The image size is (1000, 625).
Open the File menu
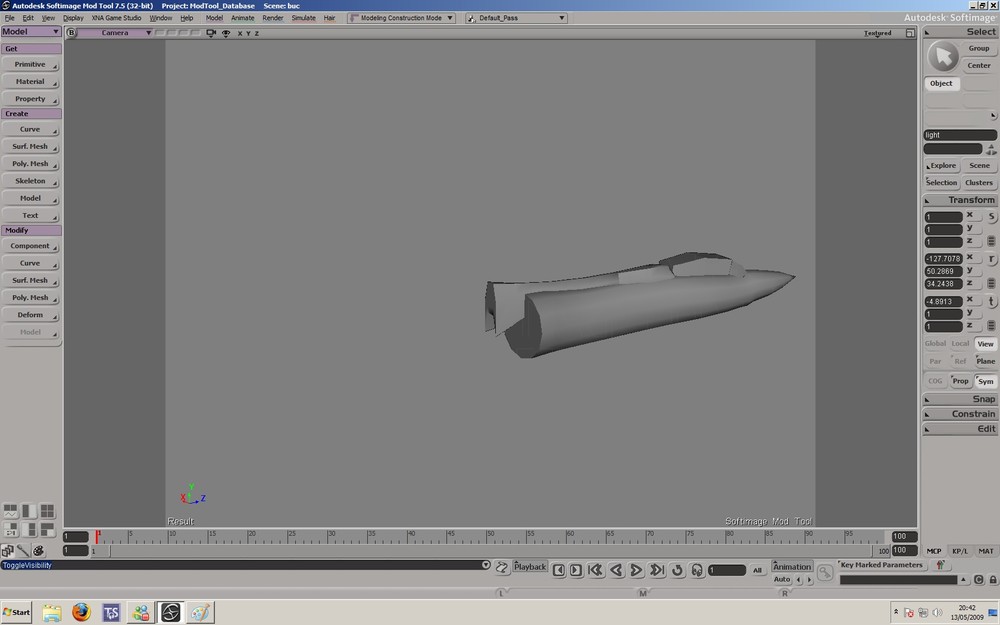[10, 18]
